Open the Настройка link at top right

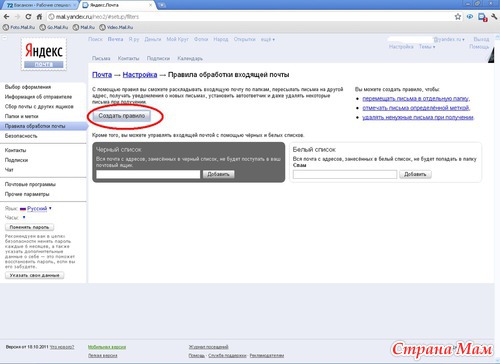pos(401,47)
